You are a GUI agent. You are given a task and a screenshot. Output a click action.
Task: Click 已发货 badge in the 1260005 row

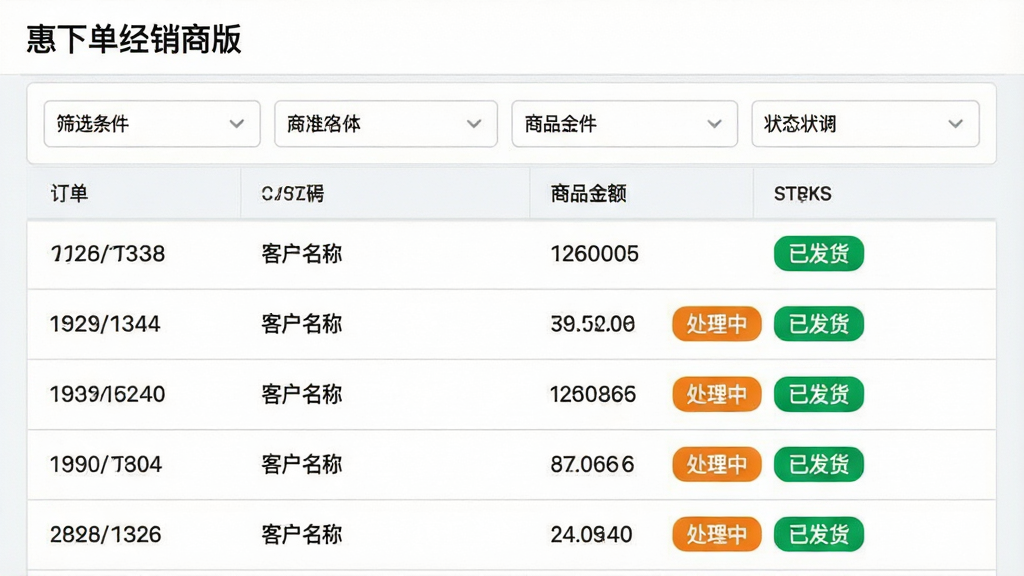pos(819,253)
